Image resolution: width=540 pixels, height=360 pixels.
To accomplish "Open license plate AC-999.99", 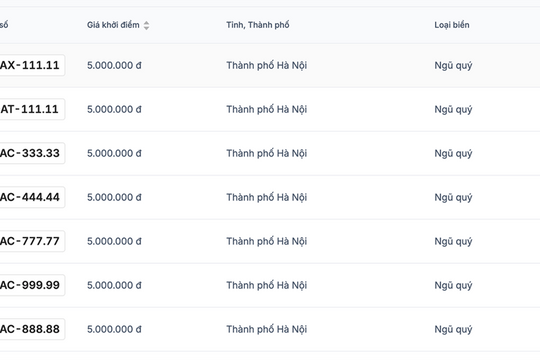I will click(x=32, y=285).
